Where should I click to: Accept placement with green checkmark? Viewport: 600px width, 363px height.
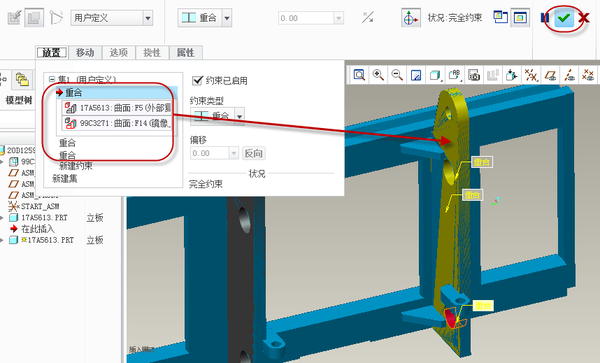(564, 18)
